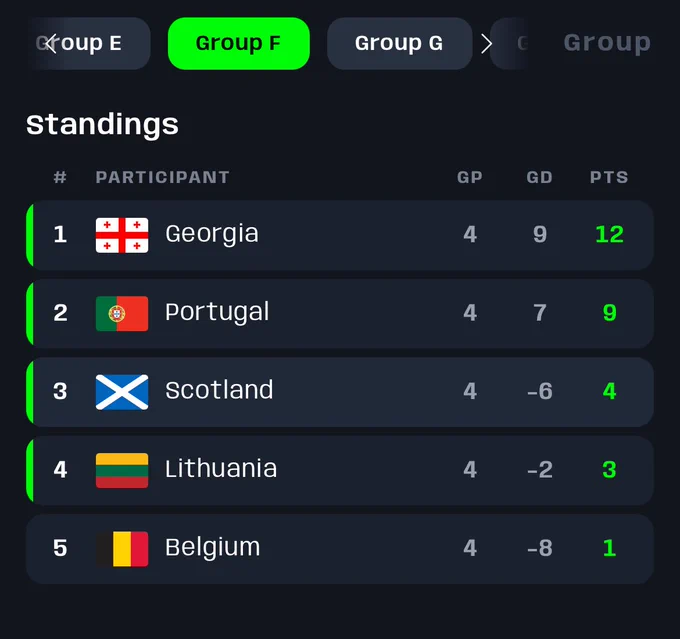680x639 pixels.
Task: Click Georgia's 12 points value
Action: [609, 235]
